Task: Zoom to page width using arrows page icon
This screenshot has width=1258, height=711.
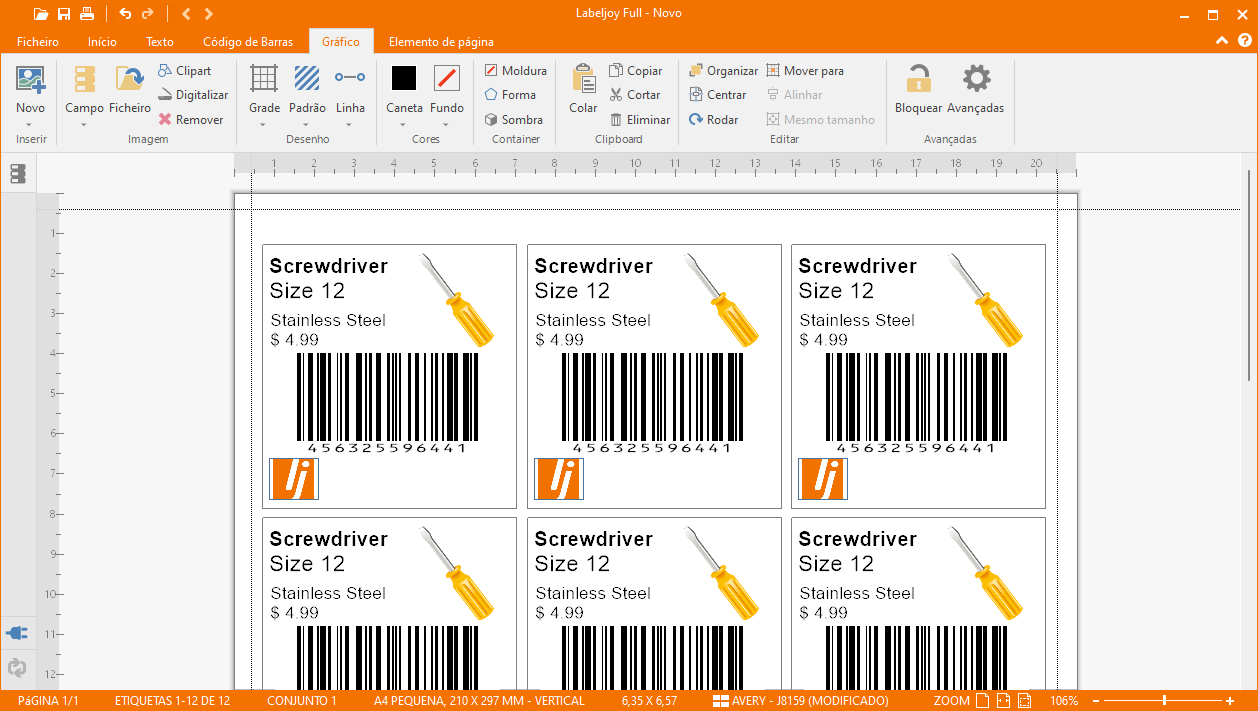Action: click(x=1006, y=701)
